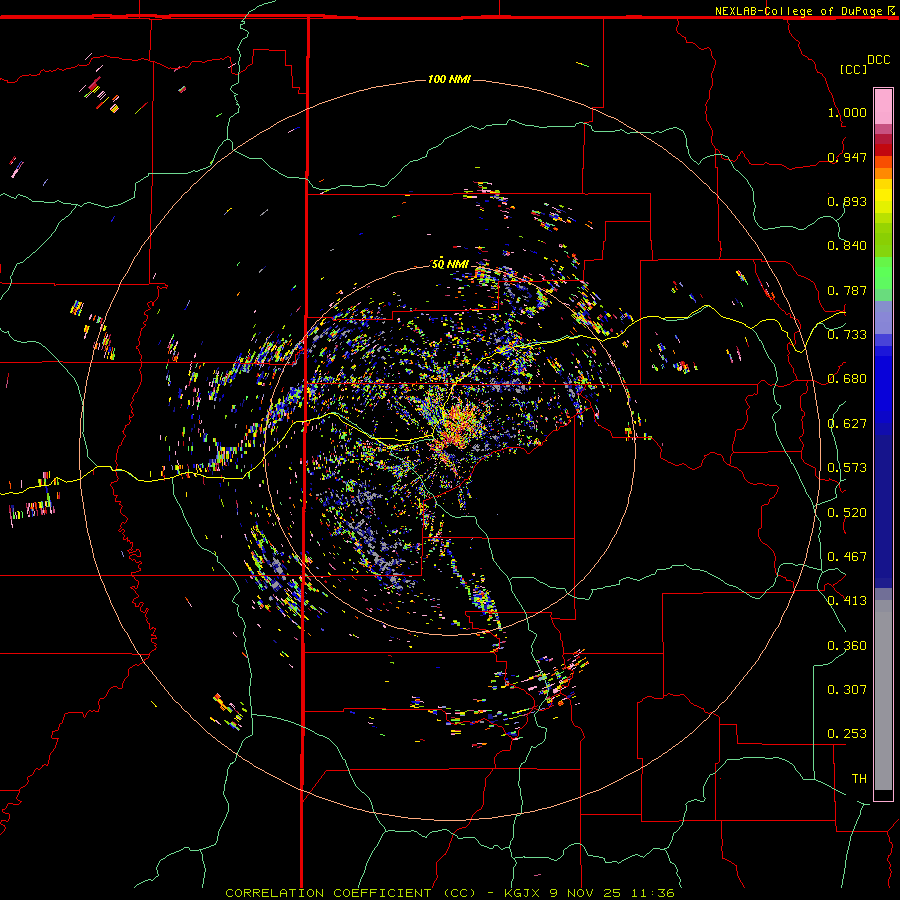Pick the bright green color bar segment

click(883, 273)
